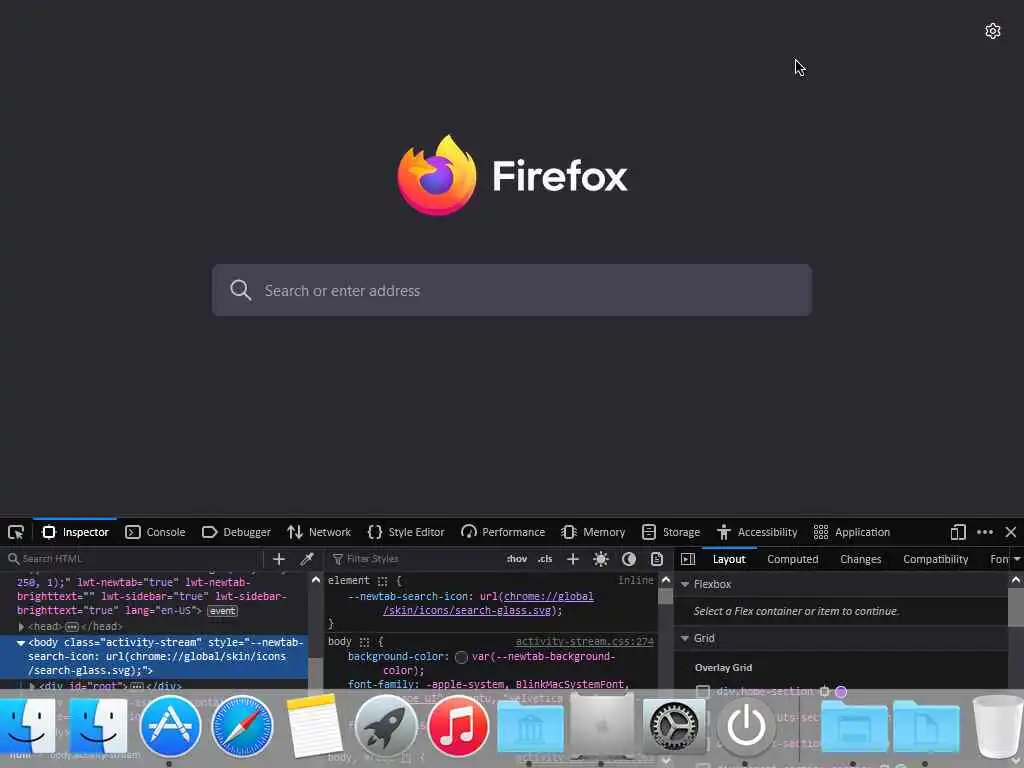Collapse the Flexbox section
The height and width of the screenshot is (768, 1024).
684,584
